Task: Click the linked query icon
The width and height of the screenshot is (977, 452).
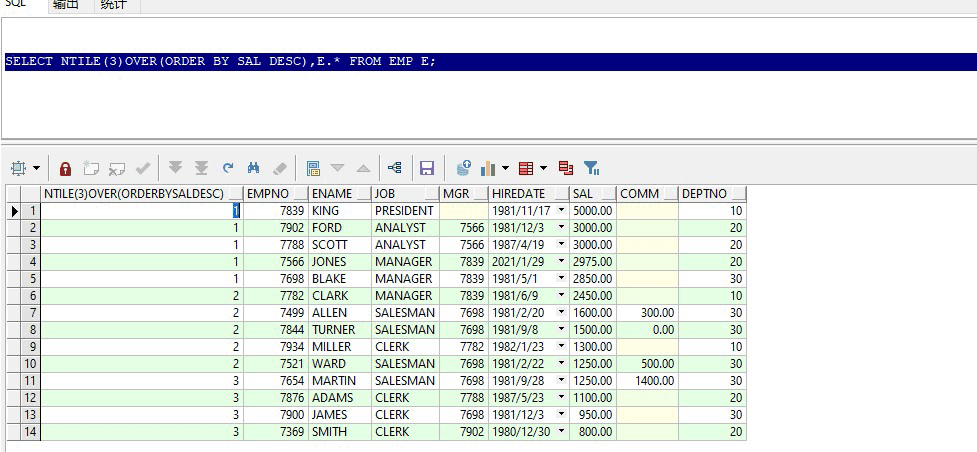Action: [394, 169]
